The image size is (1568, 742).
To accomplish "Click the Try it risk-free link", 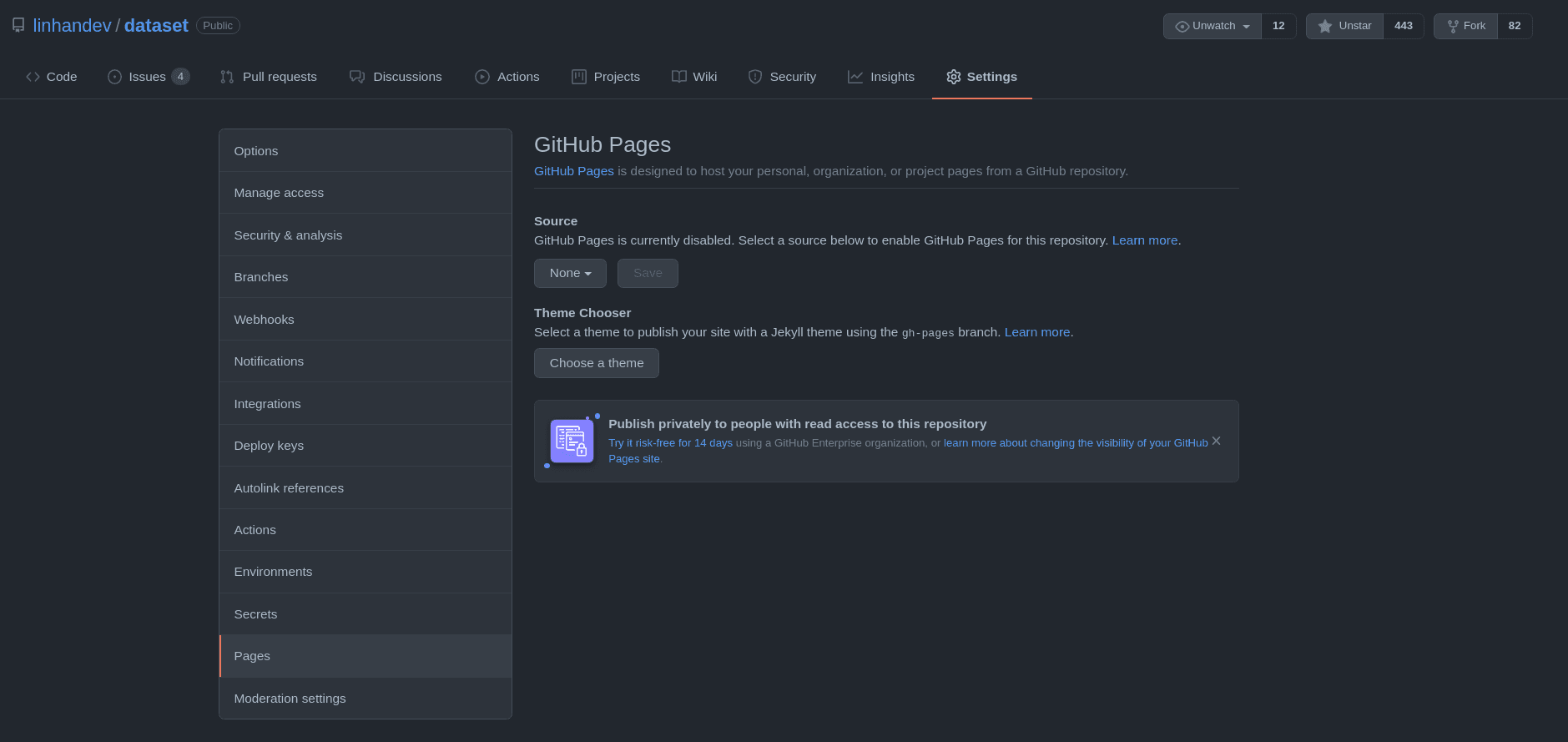I will [670, 443].
